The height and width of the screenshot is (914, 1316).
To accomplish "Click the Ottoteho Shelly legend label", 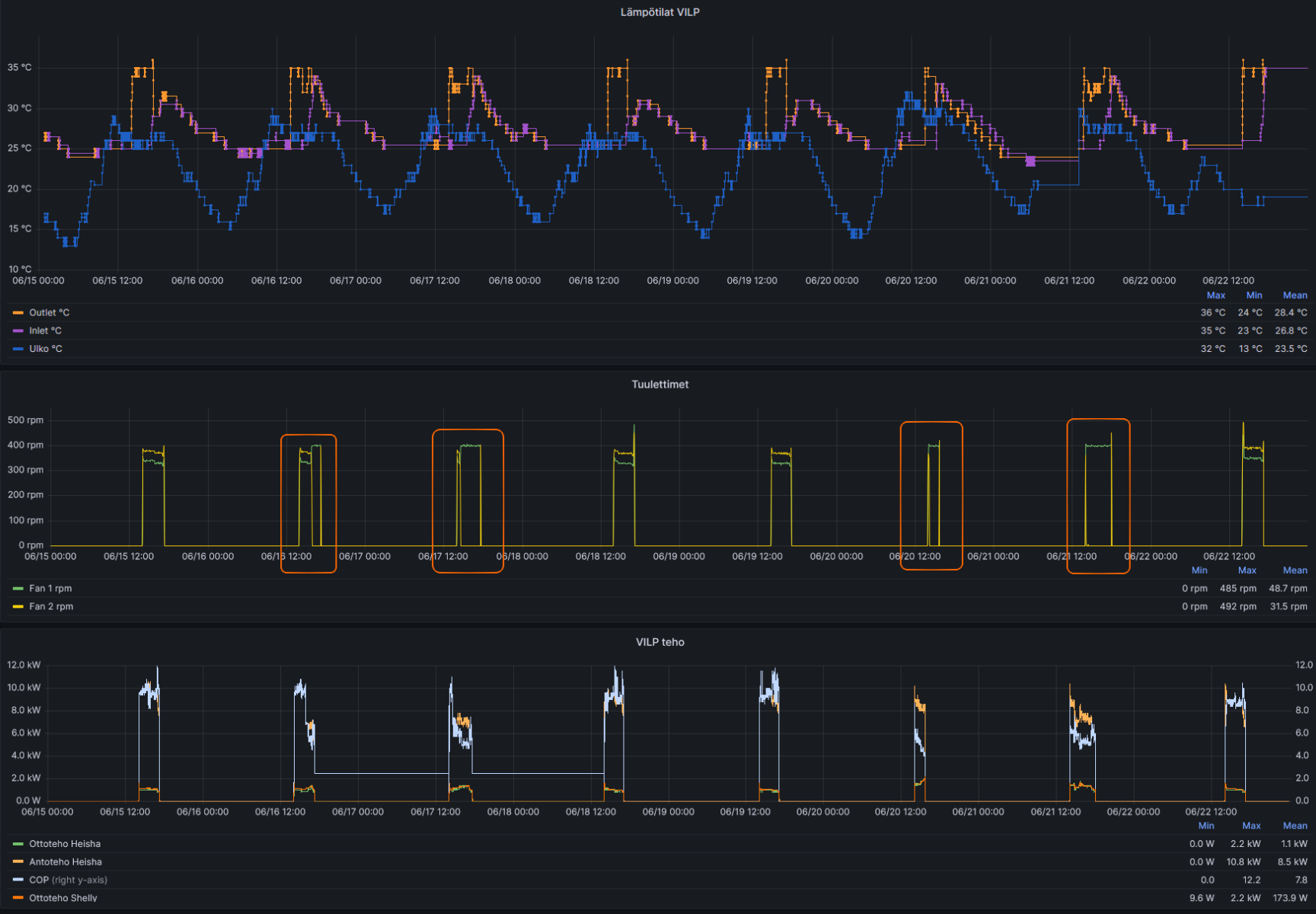I will point(63,898).
